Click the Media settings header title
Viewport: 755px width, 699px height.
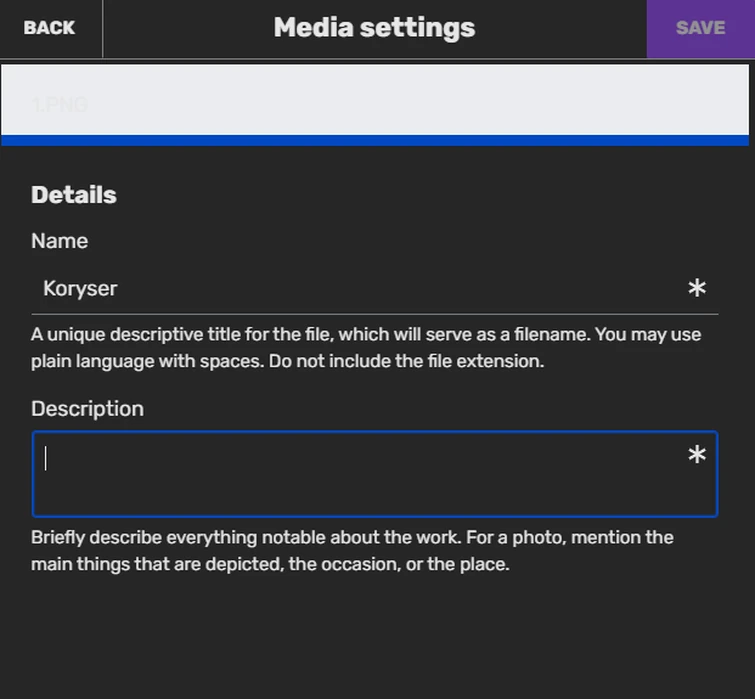(374, 28)
